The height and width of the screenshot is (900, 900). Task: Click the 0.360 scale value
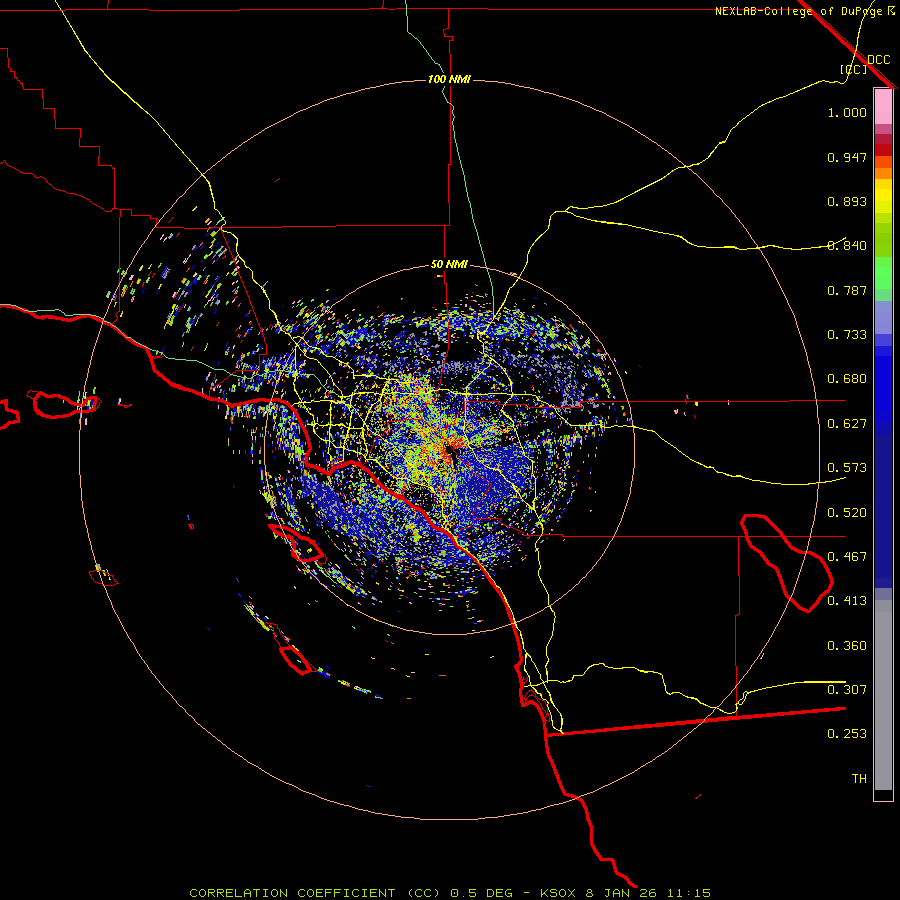pyautogui.click(x=847, y=646)
